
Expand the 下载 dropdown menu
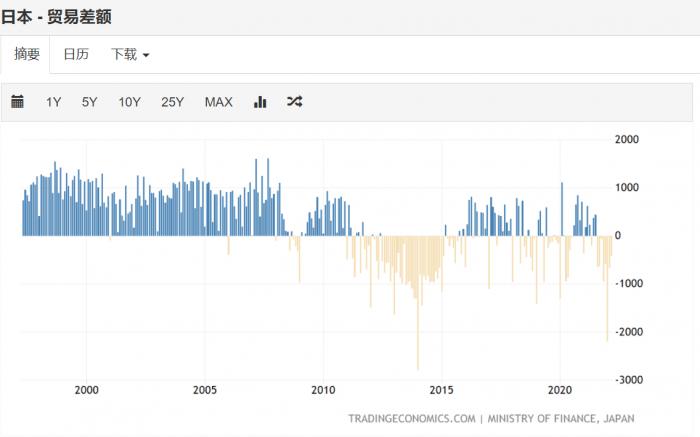130,54
